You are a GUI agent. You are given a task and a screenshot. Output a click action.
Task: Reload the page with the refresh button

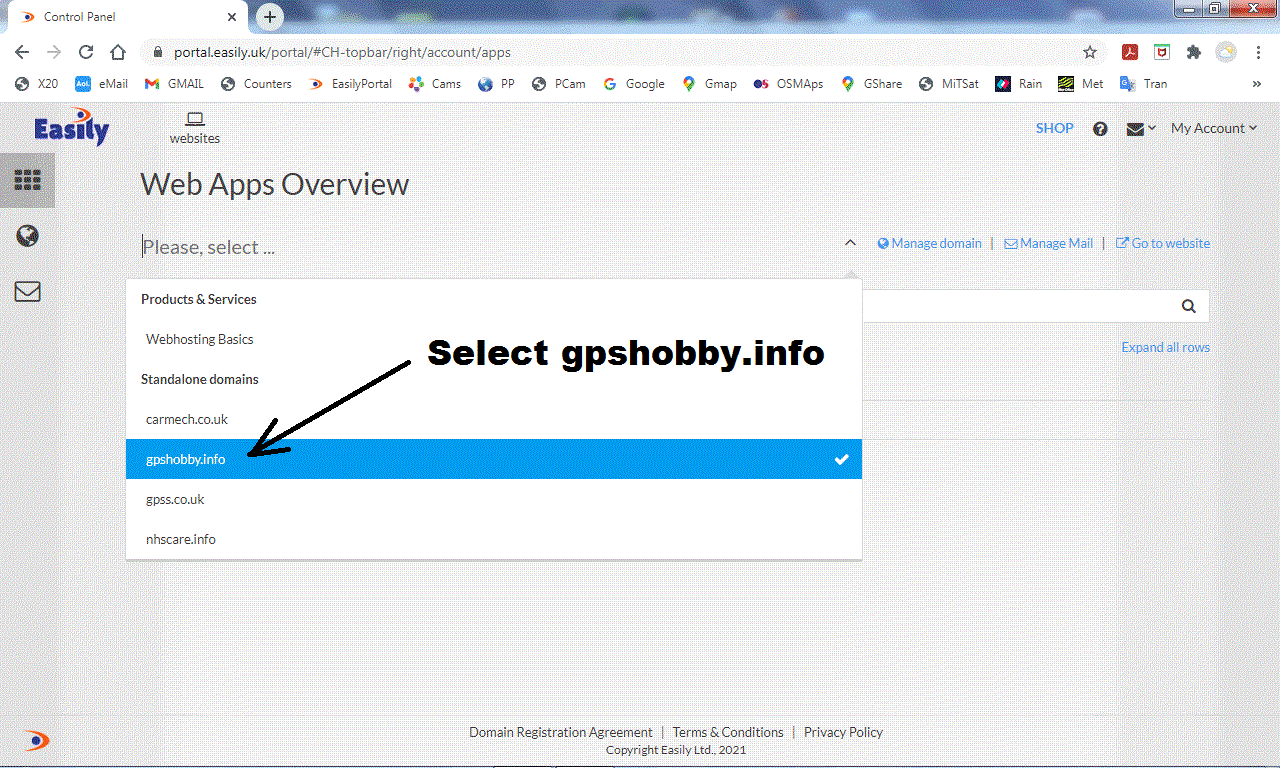pyautogui.click(x=86, y=52)
